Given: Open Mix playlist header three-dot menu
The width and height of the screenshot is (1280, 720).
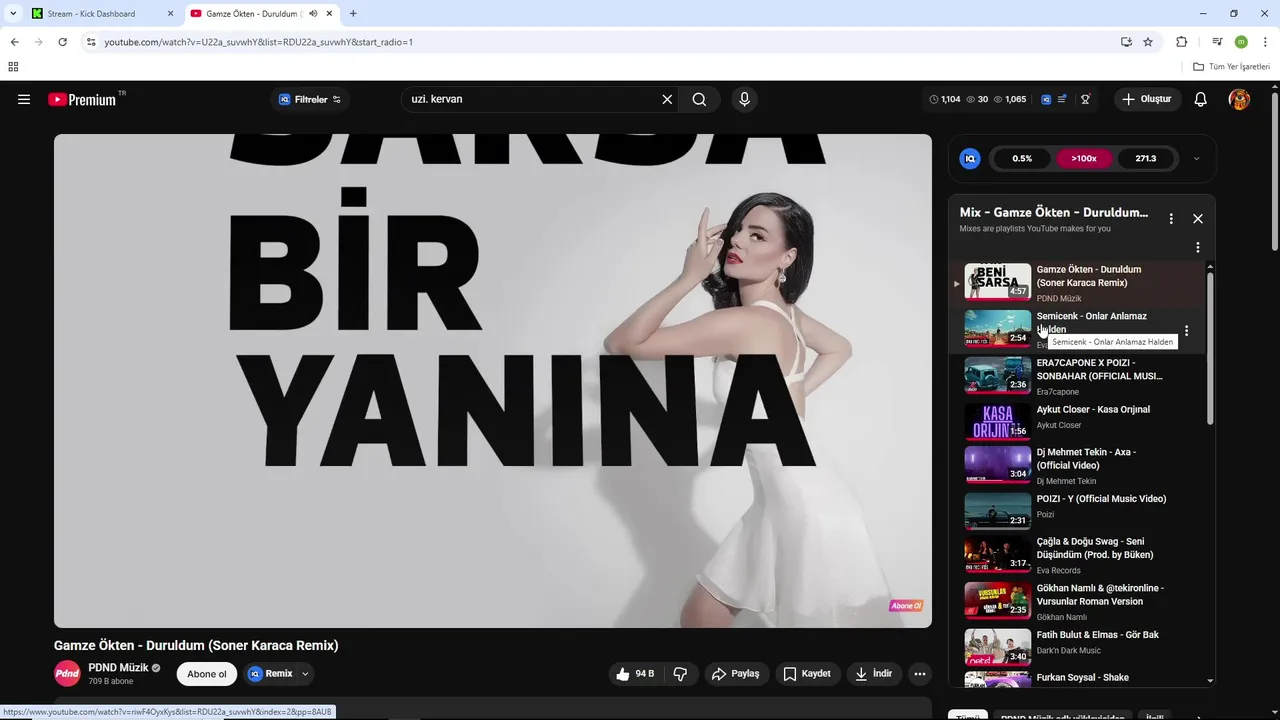Looking at the screenshot, I should click(x=1171, y=218).
